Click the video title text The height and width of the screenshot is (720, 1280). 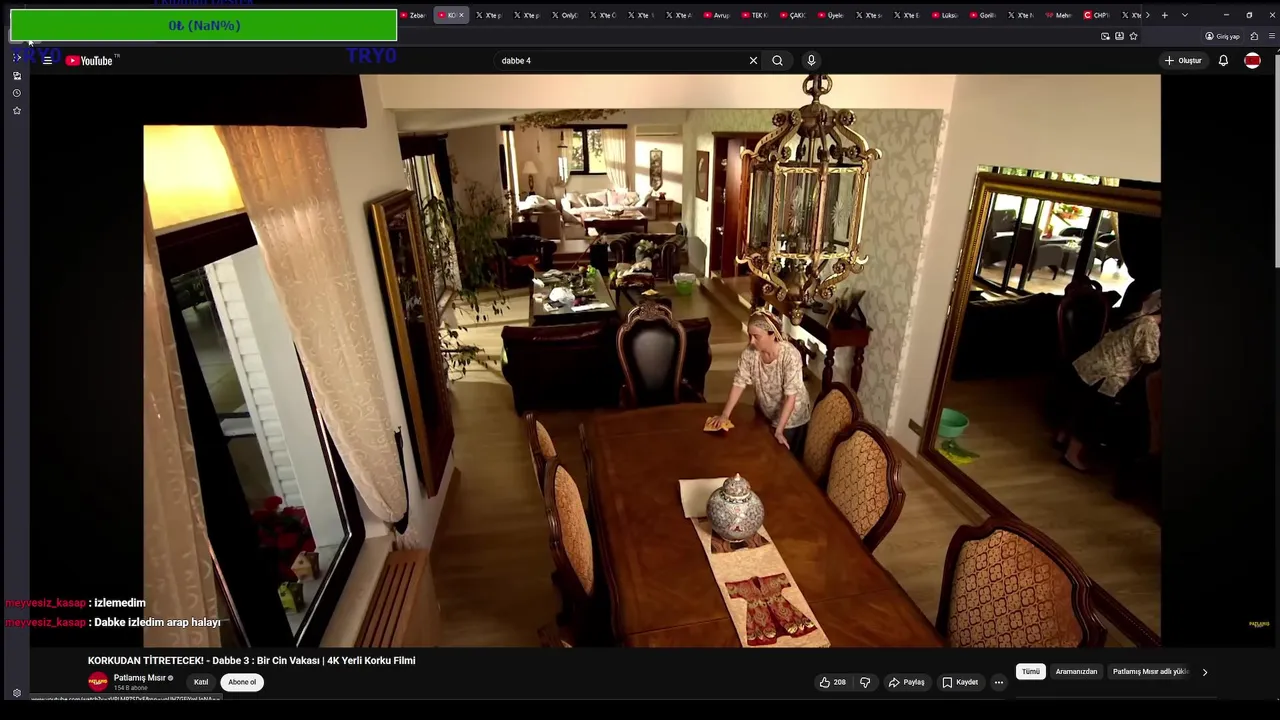coord(251,661)
